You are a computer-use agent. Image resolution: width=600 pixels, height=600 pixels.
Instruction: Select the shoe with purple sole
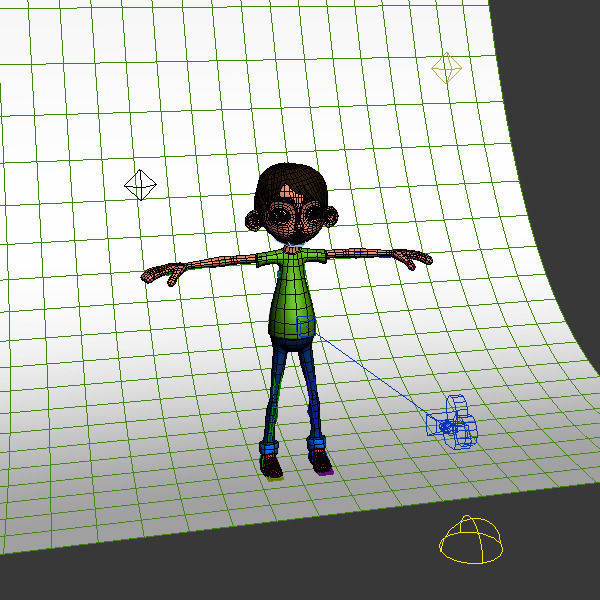321,462
